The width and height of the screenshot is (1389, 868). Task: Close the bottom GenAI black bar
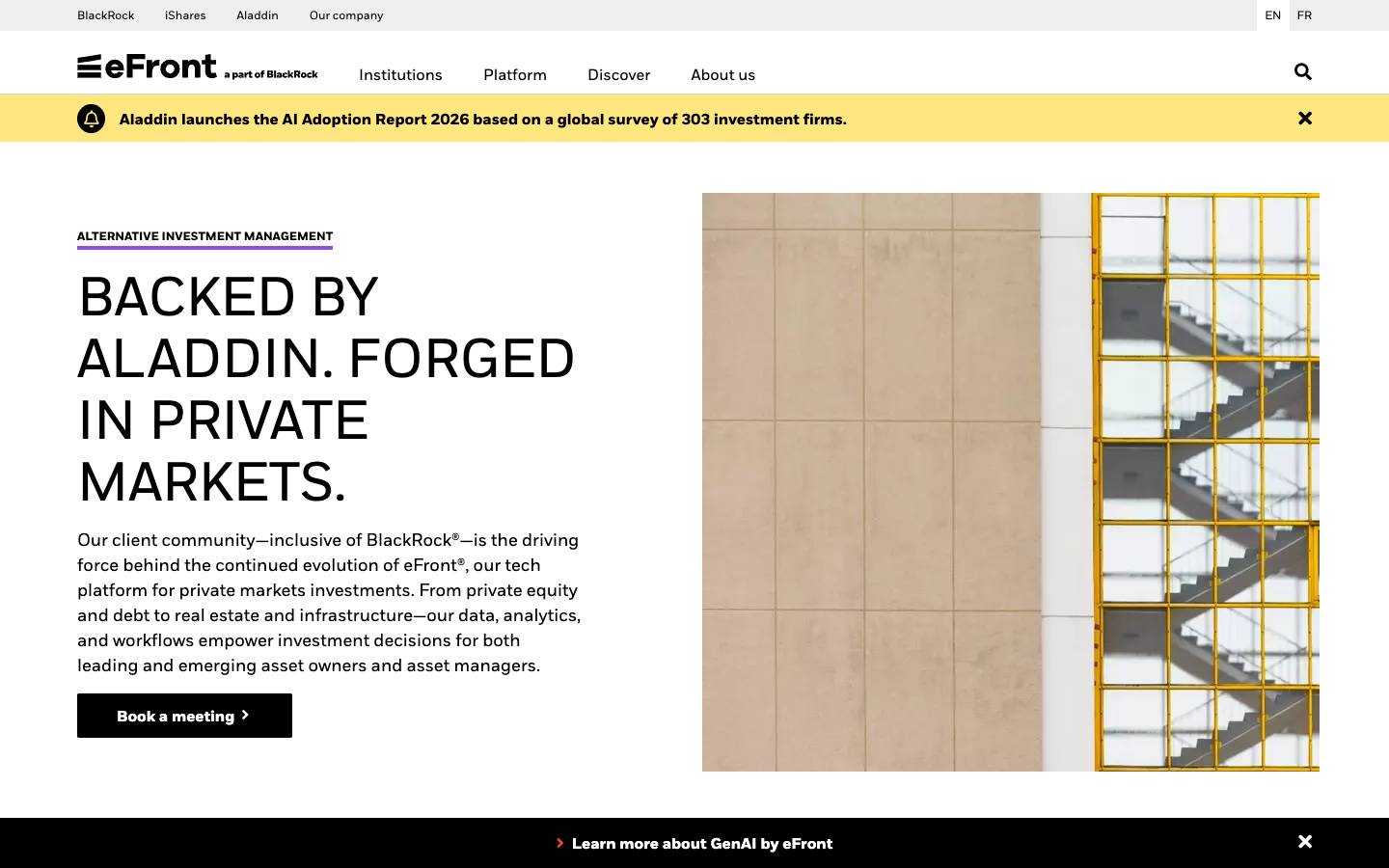tap(1305, 841)
